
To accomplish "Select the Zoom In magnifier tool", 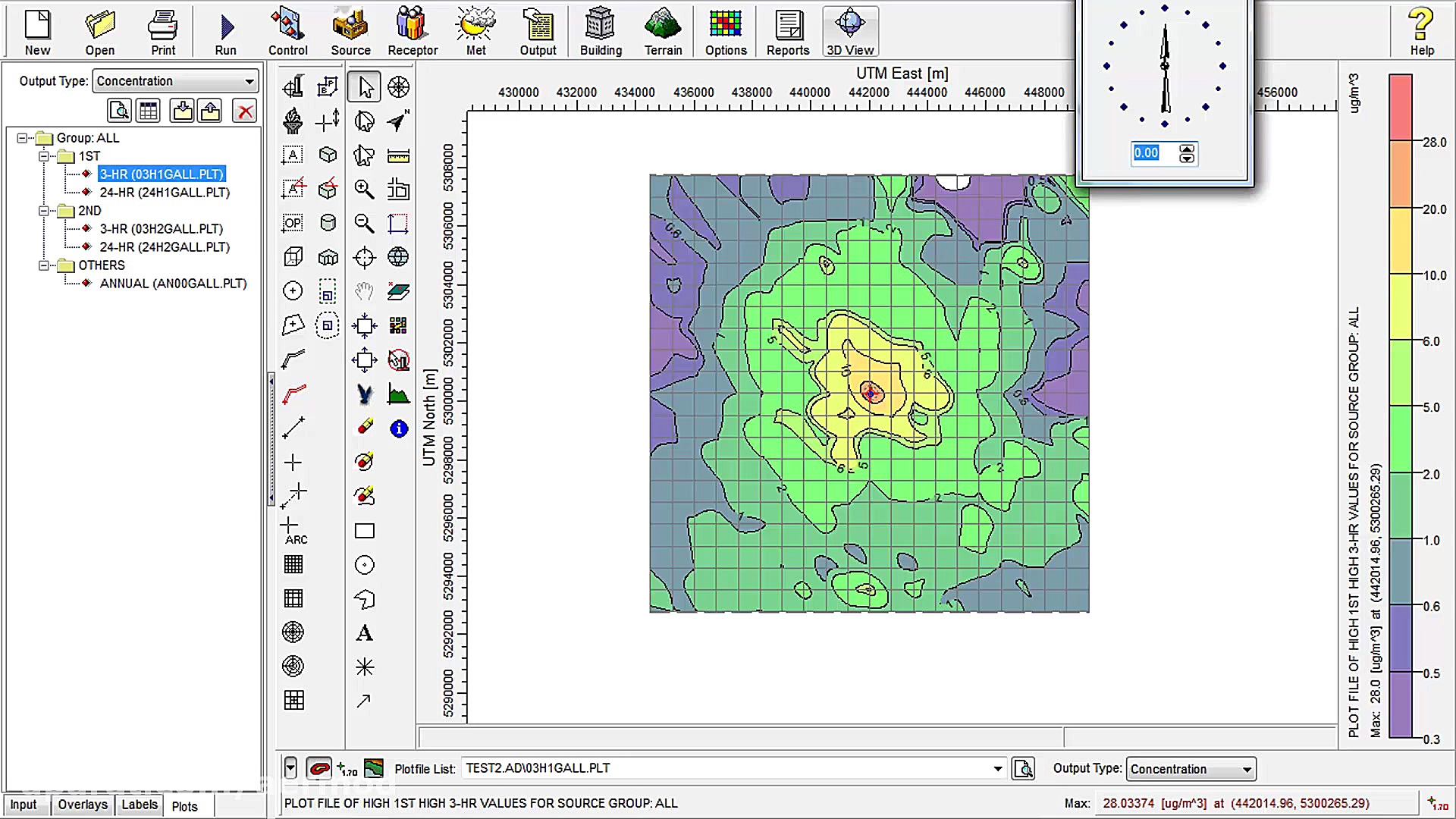I will tap(364, 189).
